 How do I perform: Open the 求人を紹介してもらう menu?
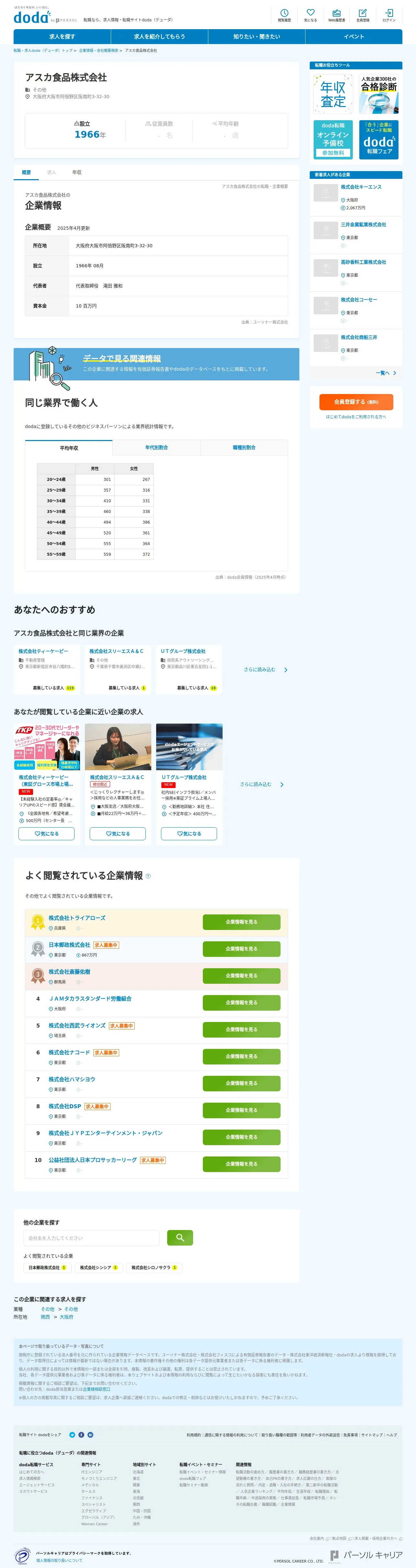click(x=159, y=37)
